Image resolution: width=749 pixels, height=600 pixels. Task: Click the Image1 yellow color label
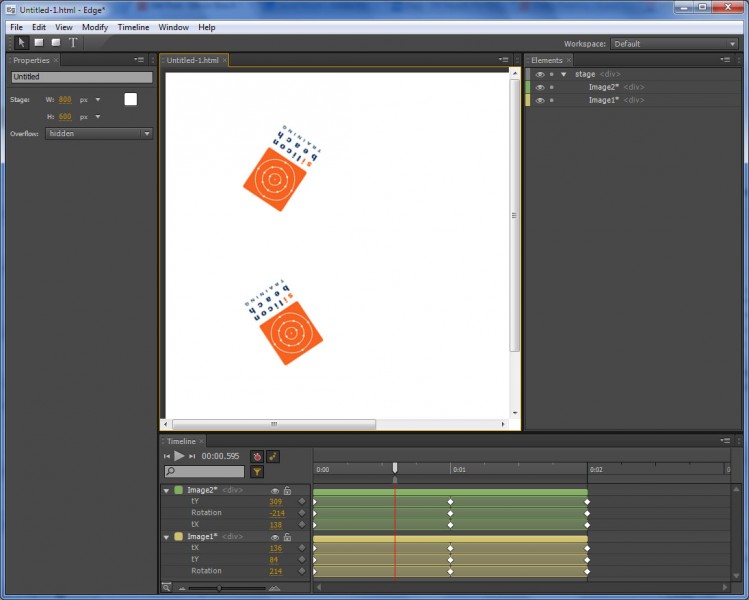[x=179, y=536]
